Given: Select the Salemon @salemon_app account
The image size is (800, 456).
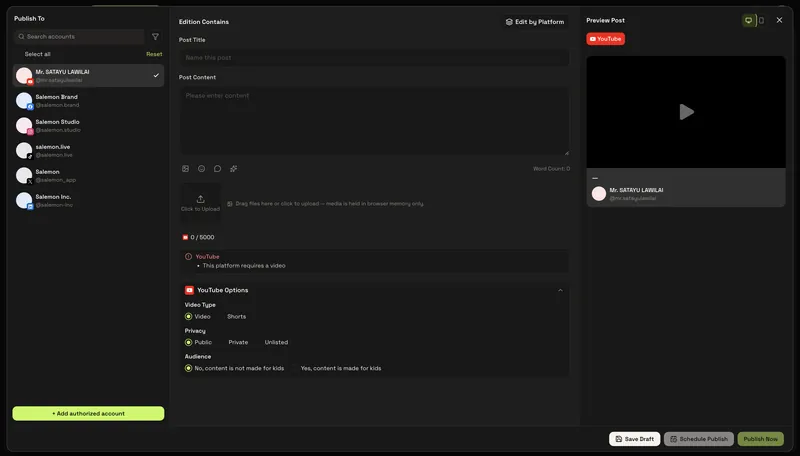Looking at the screenshot, I should tap(88, 175).
